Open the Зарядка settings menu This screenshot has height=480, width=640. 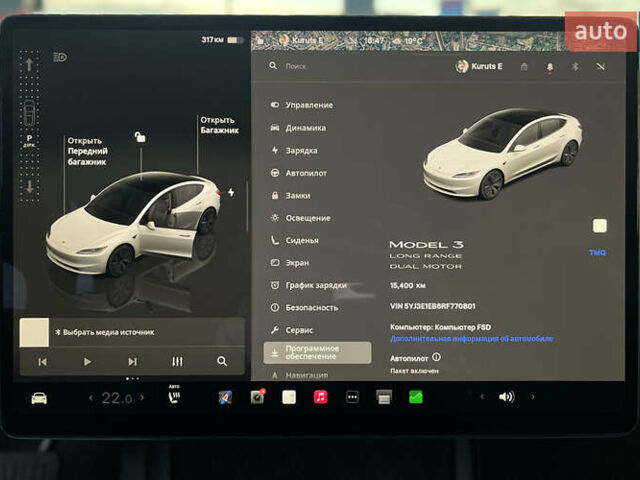tap(301, 150)
